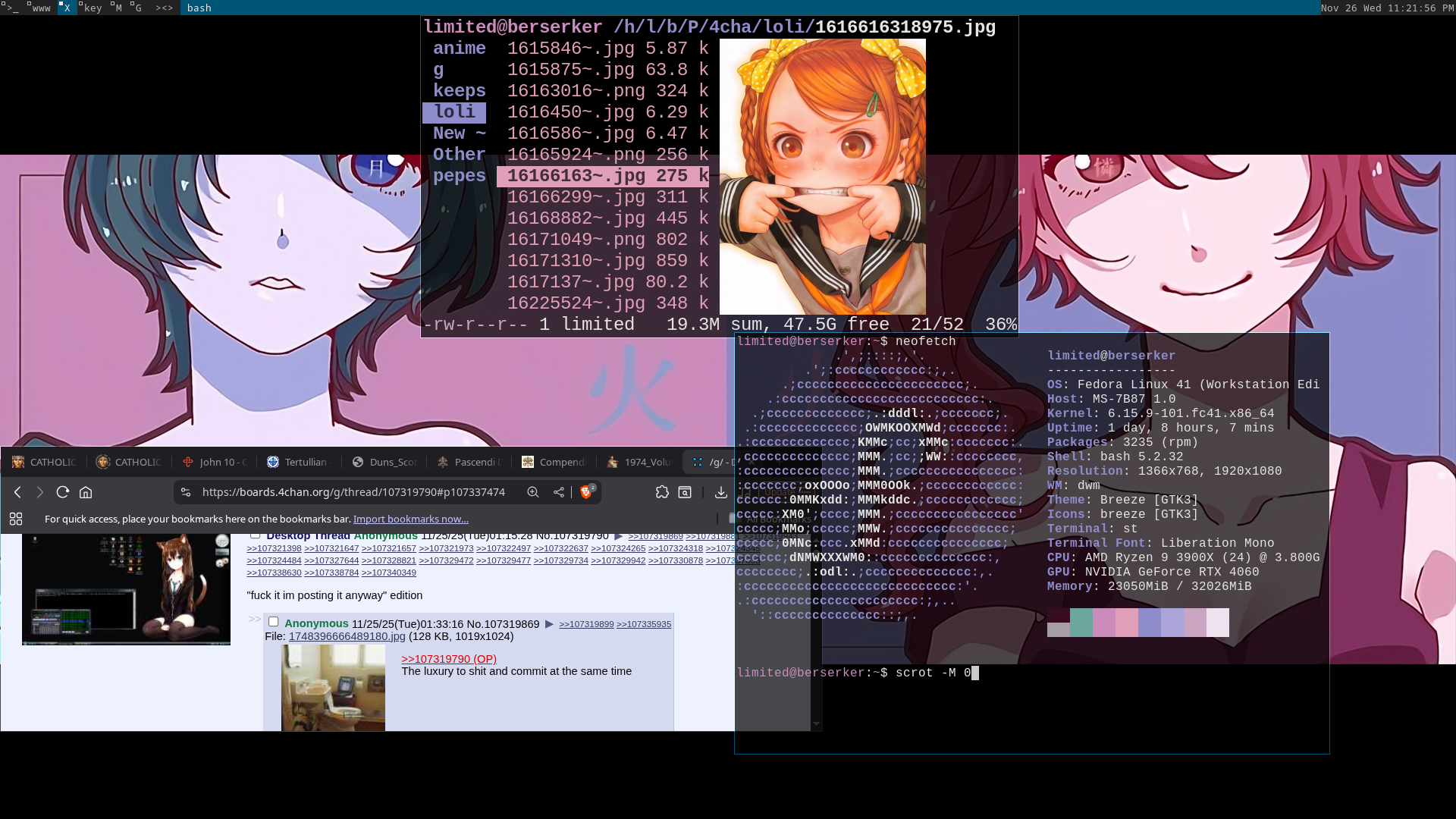The height and width of the screenshot is (819, 1456).
Task: Click Import bookmarks now link
Action: pos(410,519)
